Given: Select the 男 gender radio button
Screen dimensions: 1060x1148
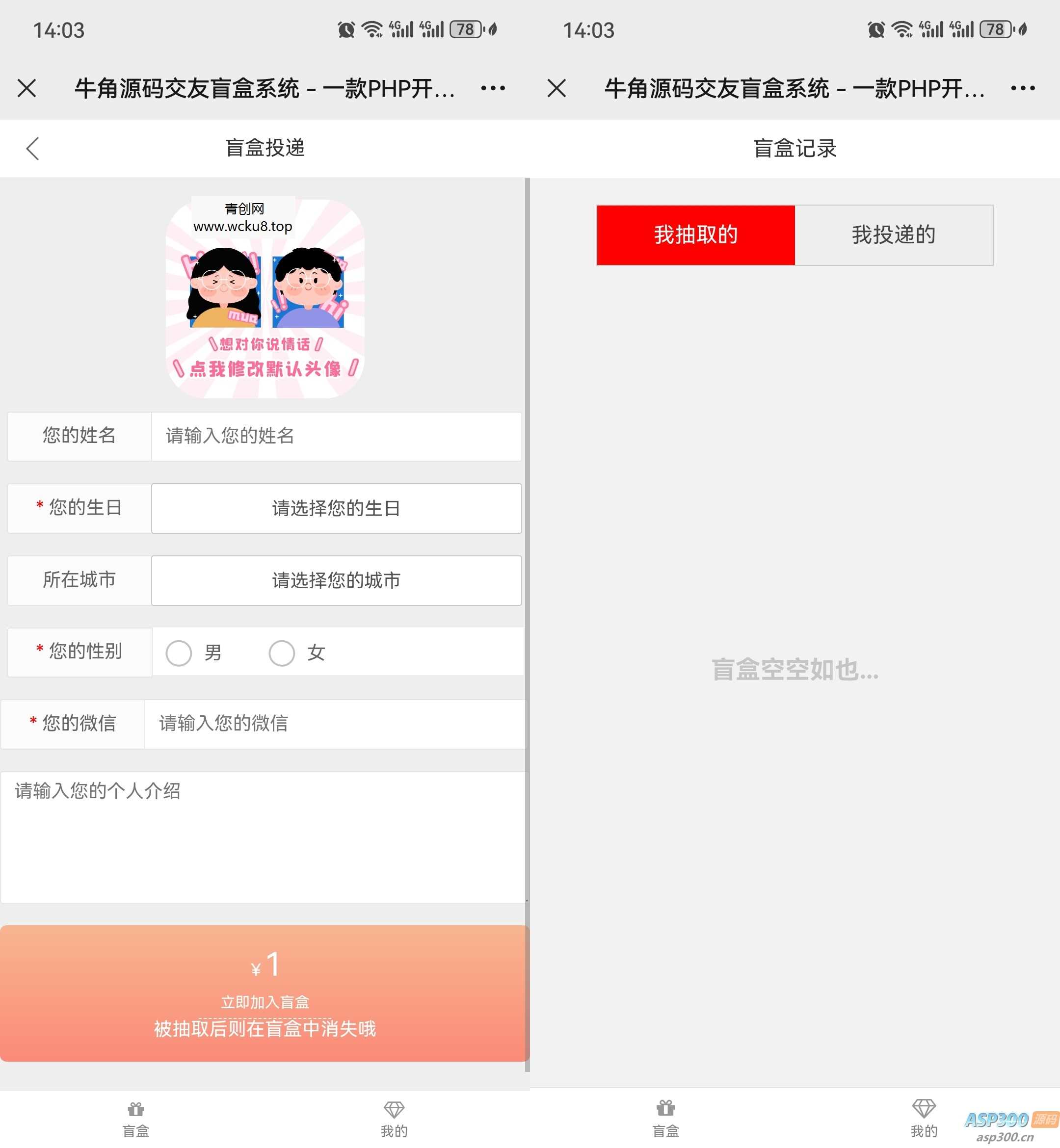Looking at the screenshot, I should (180, 652).
